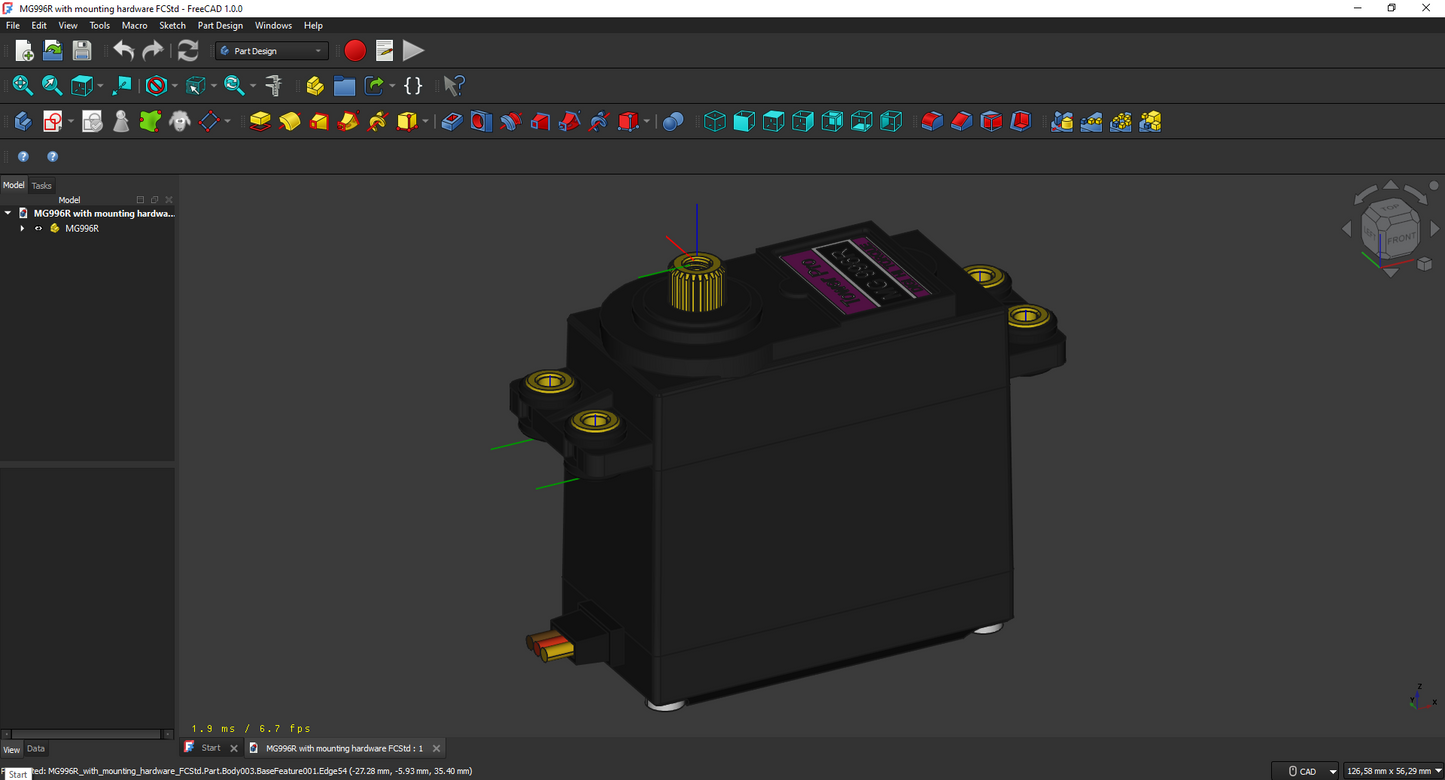Image resolution: width=1445 pixels, height=780 pixels.
Task: Toggle visibility eye of MG996R
Action: pos(39,228)
